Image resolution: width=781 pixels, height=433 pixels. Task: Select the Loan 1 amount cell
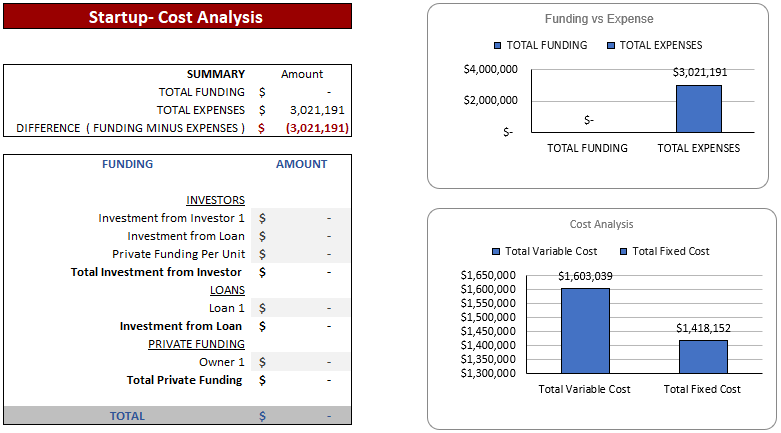coord(300,308)
